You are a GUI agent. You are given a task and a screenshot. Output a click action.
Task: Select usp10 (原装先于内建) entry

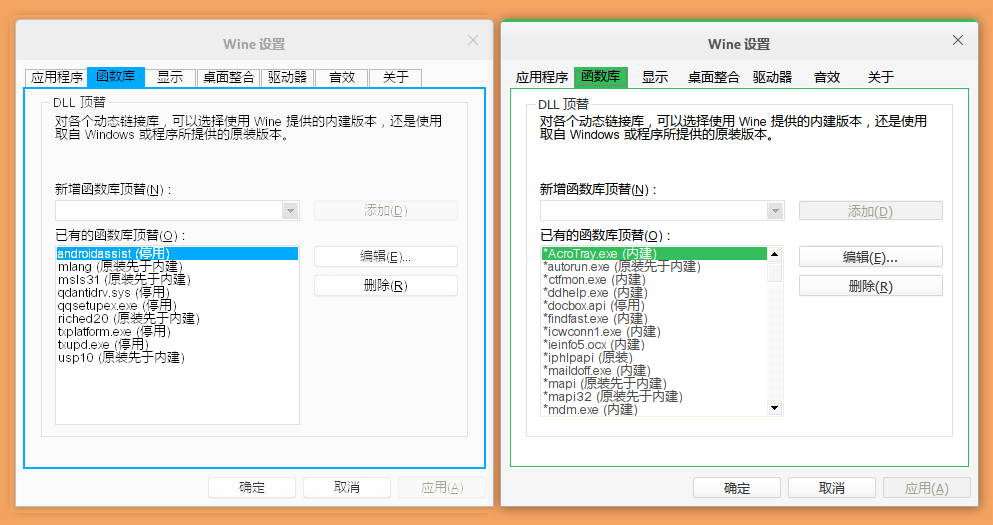click(177, 358)
